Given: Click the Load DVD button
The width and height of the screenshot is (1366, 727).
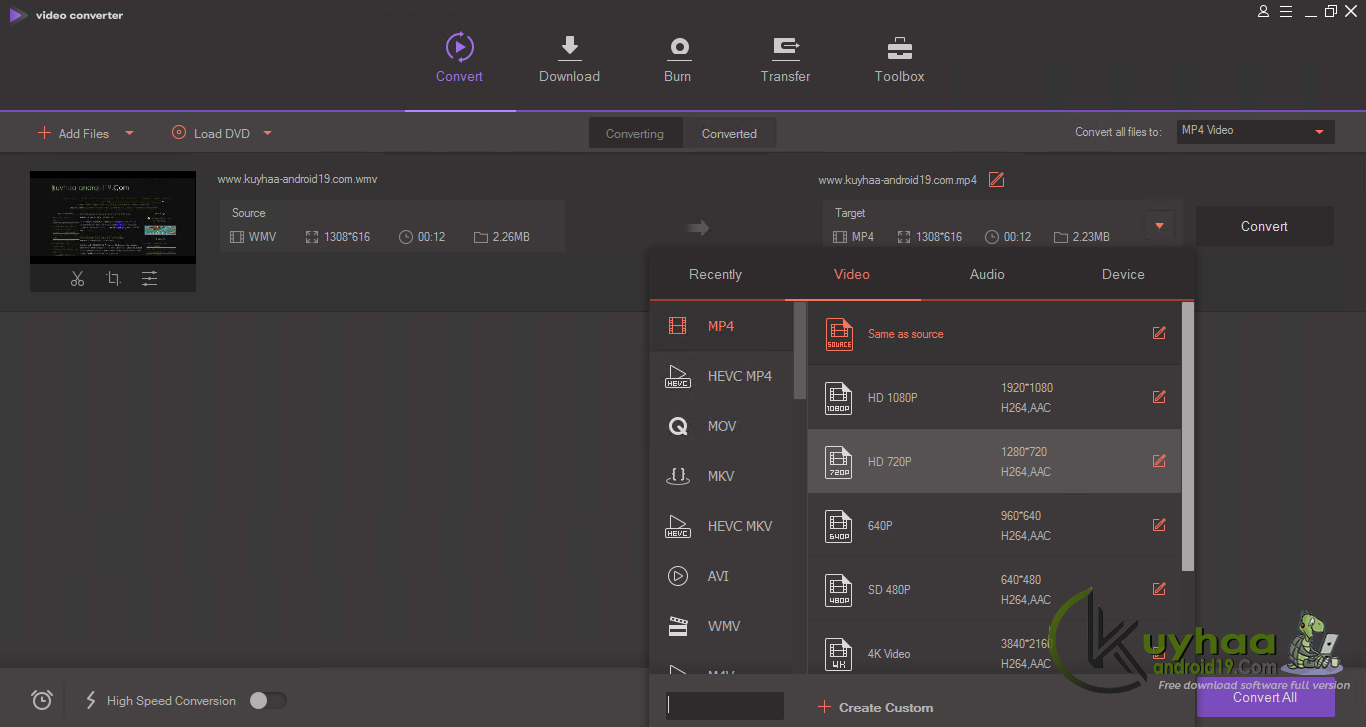Looking at the screenshot, I should (x=210, y=133).
